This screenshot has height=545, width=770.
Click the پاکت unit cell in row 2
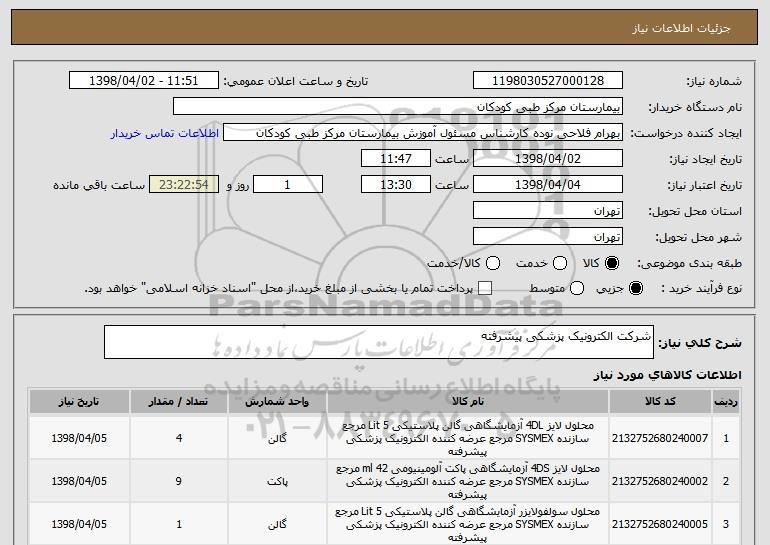click(x=277, y=482)
